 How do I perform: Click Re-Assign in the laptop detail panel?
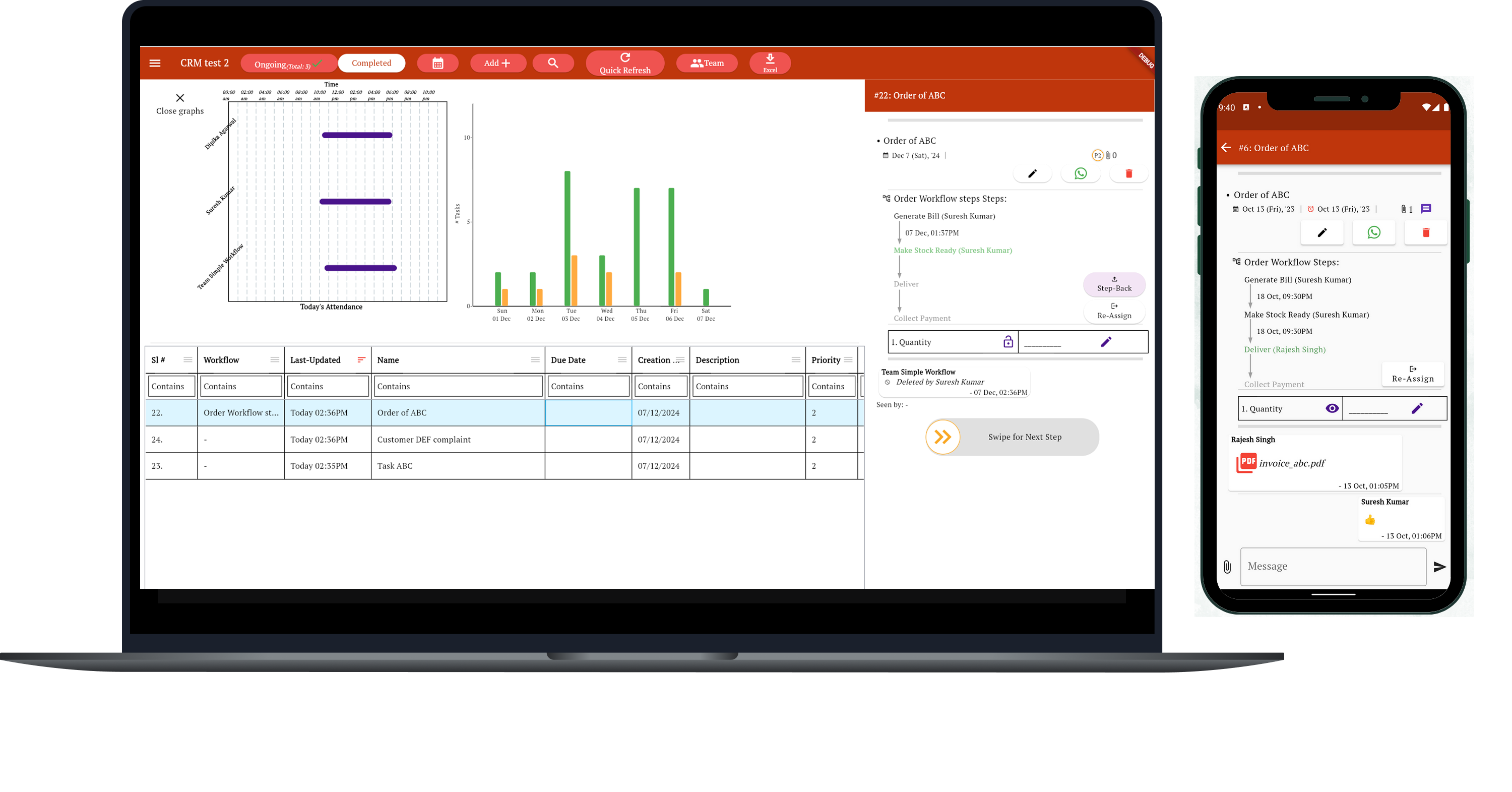(1114, 311)
